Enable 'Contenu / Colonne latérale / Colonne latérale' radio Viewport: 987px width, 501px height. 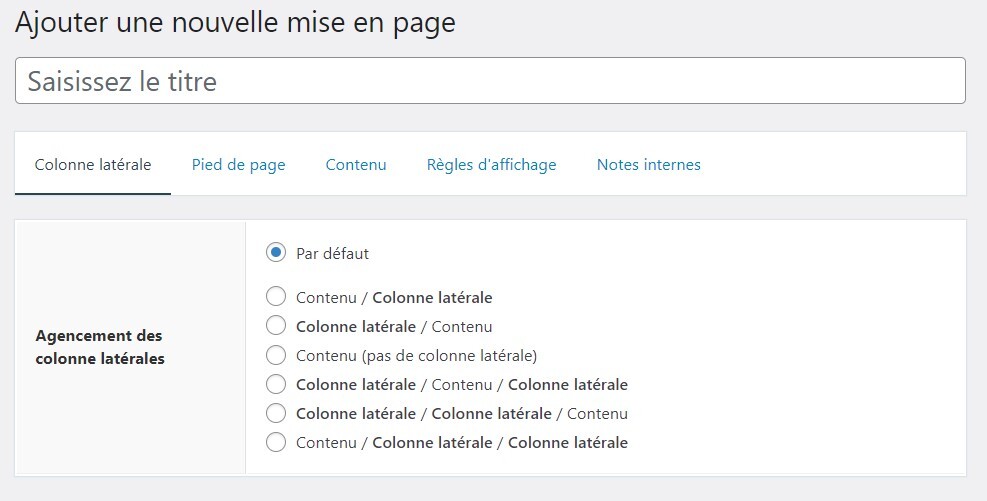276,442
